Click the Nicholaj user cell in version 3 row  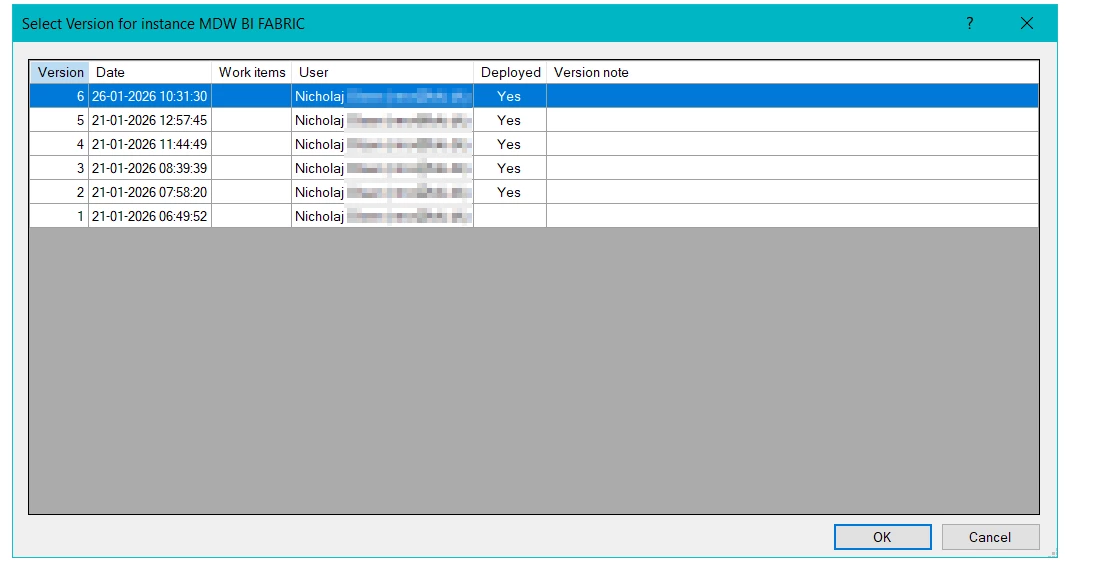pos(382,168)
